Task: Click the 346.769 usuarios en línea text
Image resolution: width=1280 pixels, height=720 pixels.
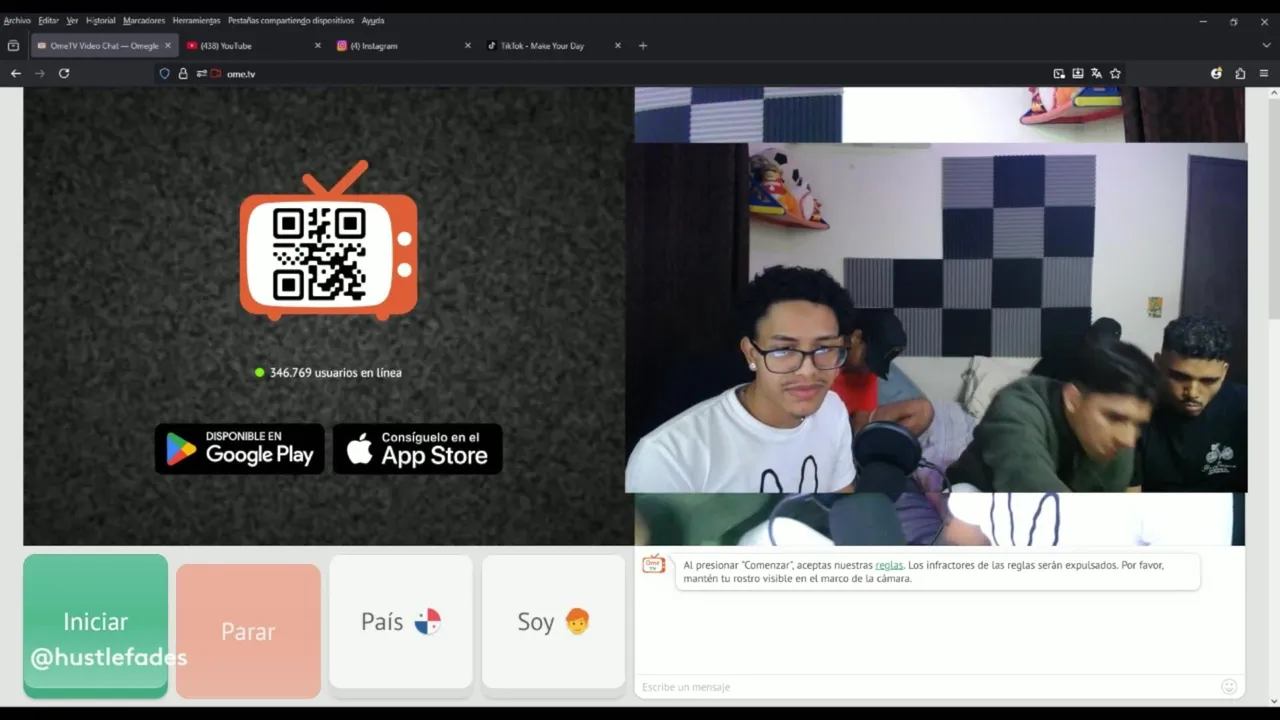Action: (x=336, y=372)
